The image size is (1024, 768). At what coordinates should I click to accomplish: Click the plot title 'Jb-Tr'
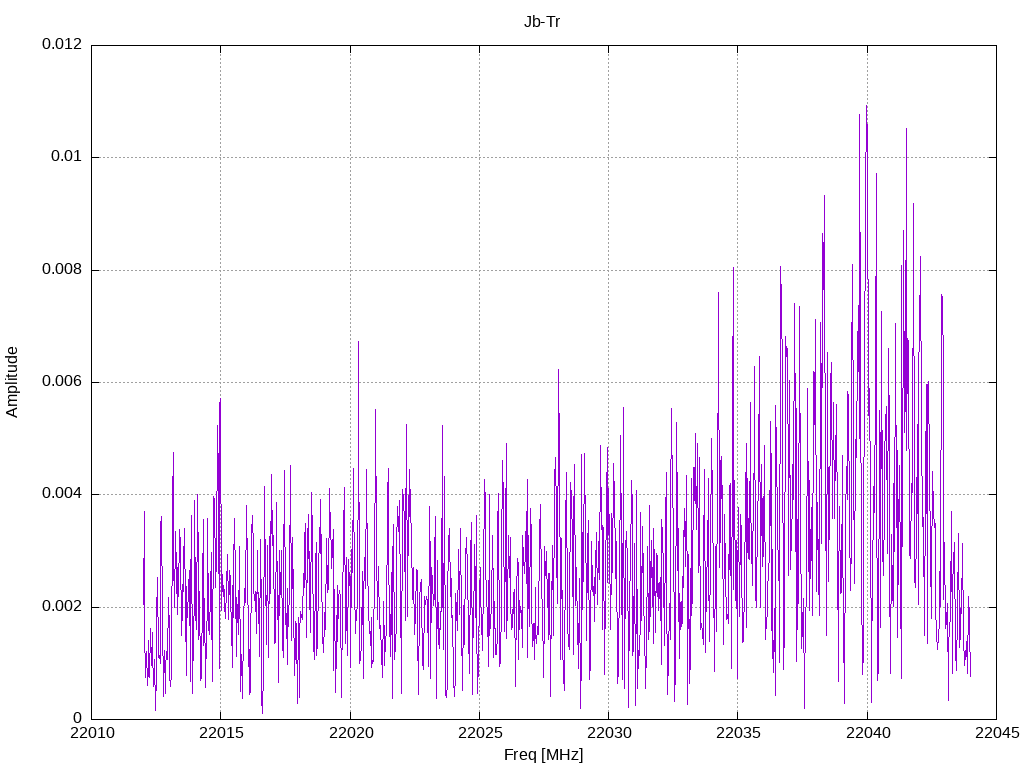542,22
